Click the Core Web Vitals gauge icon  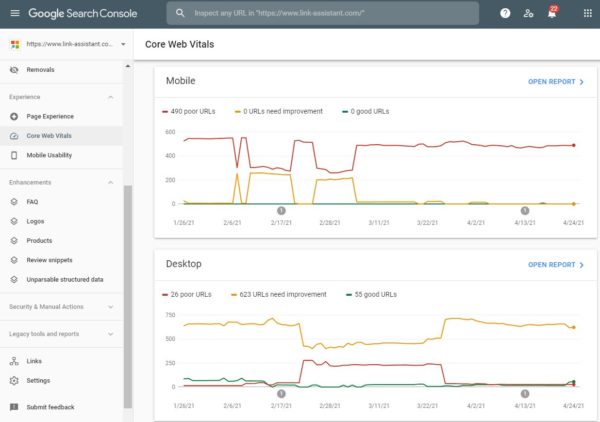14,136
